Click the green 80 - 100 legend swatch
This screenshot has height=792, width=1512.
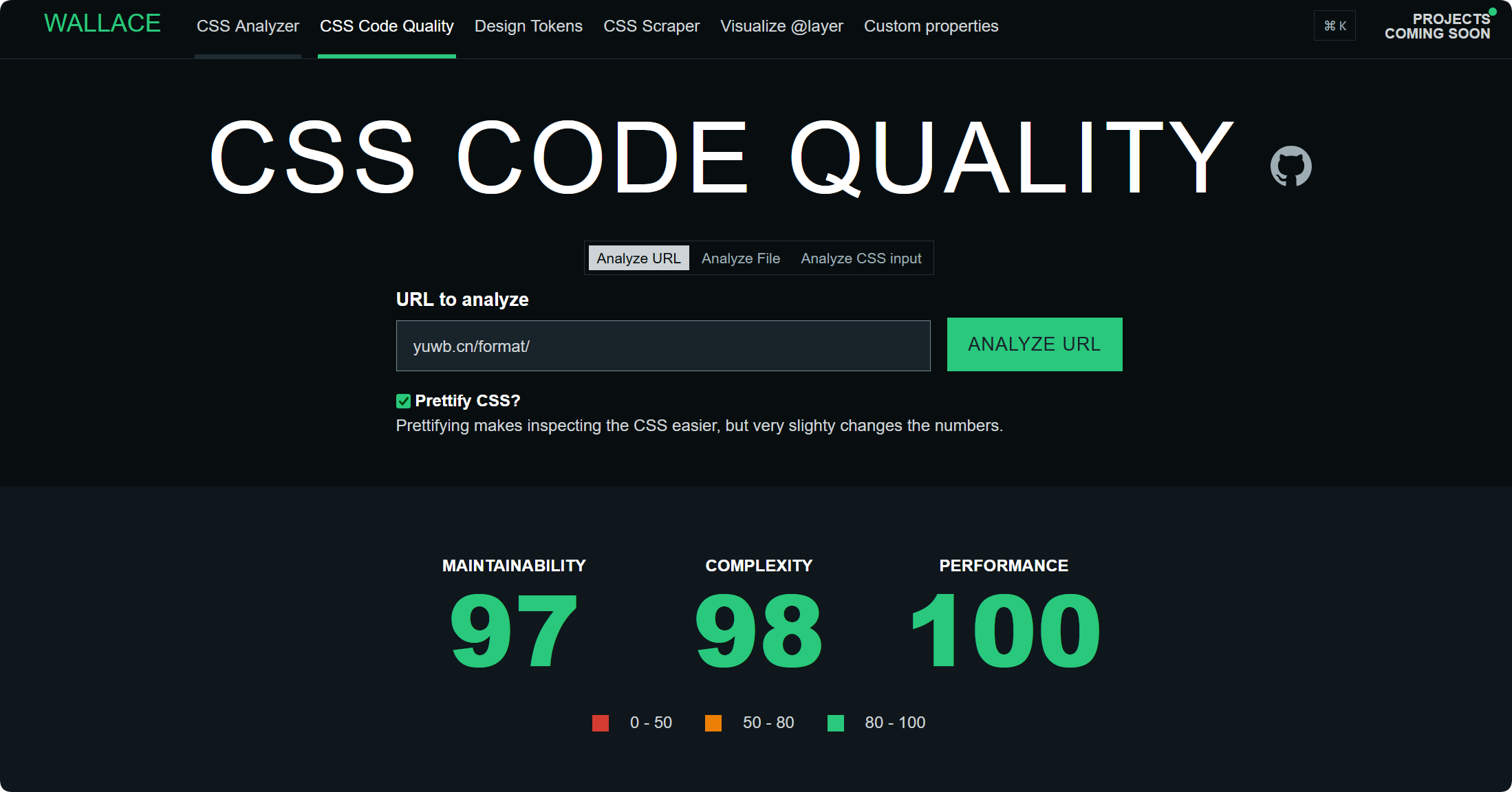pos(836,723)
